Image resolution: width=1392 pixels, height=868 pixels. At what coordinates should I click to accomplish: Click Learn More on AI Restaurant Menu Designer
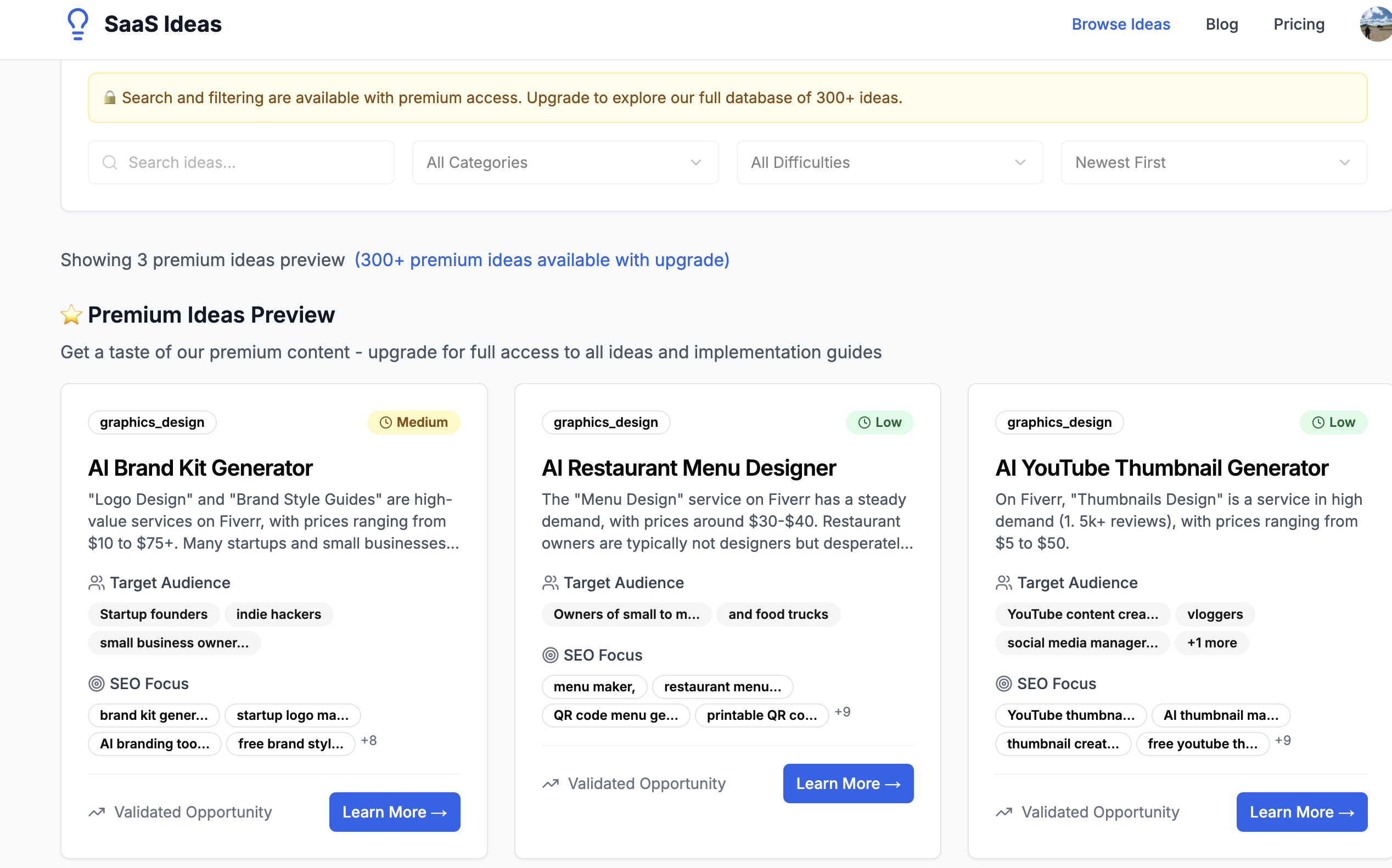point(847,783)
